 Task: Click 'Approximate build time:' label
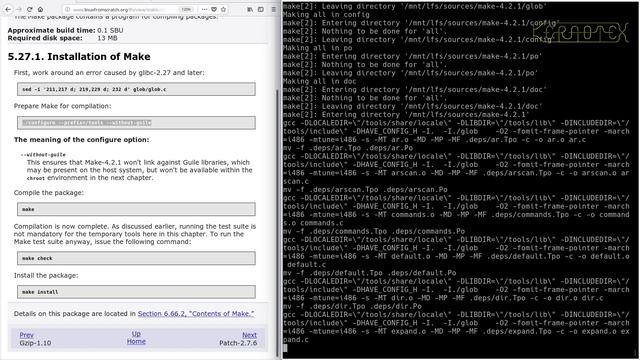(x=51, y=30)
